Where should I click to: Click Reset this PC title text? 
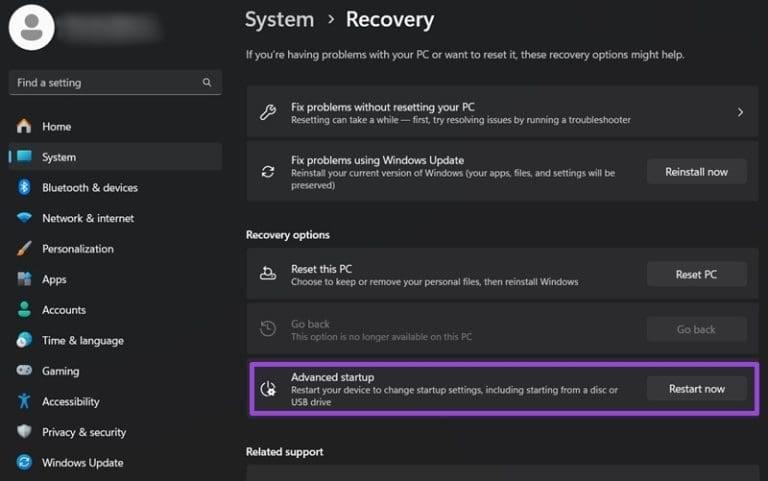click(321, 269)
